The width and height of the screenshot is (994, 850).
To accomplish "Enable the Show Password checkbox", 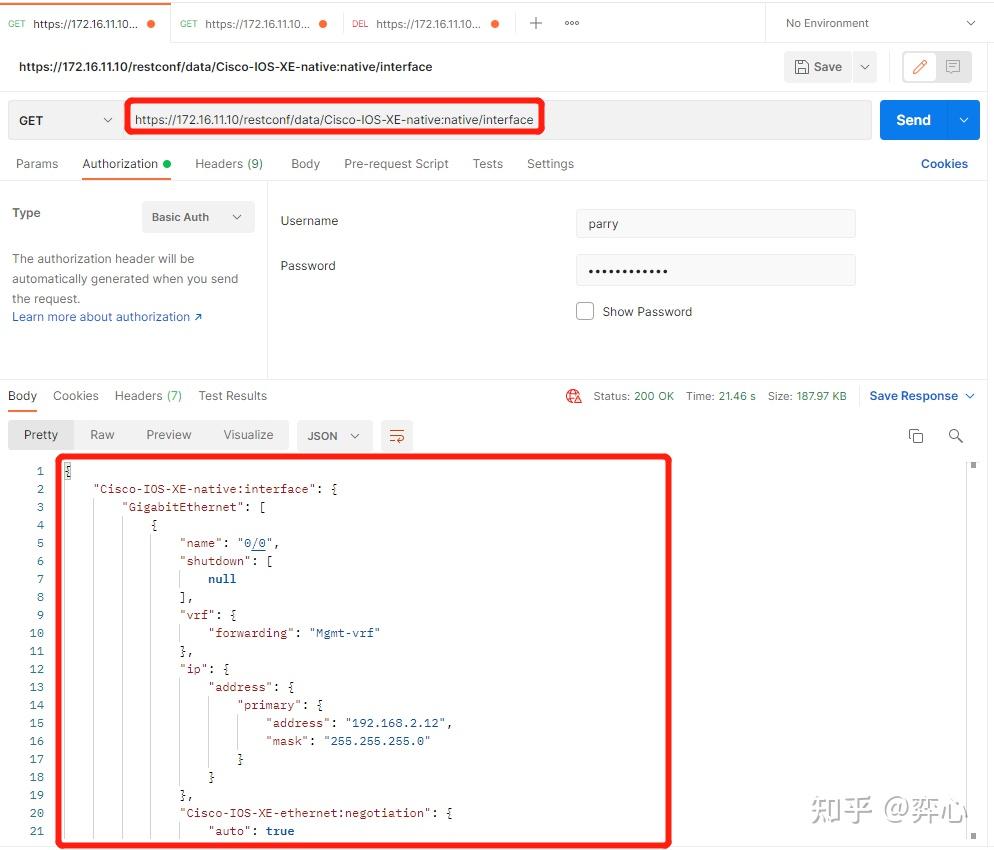I will tap(585, 311).
